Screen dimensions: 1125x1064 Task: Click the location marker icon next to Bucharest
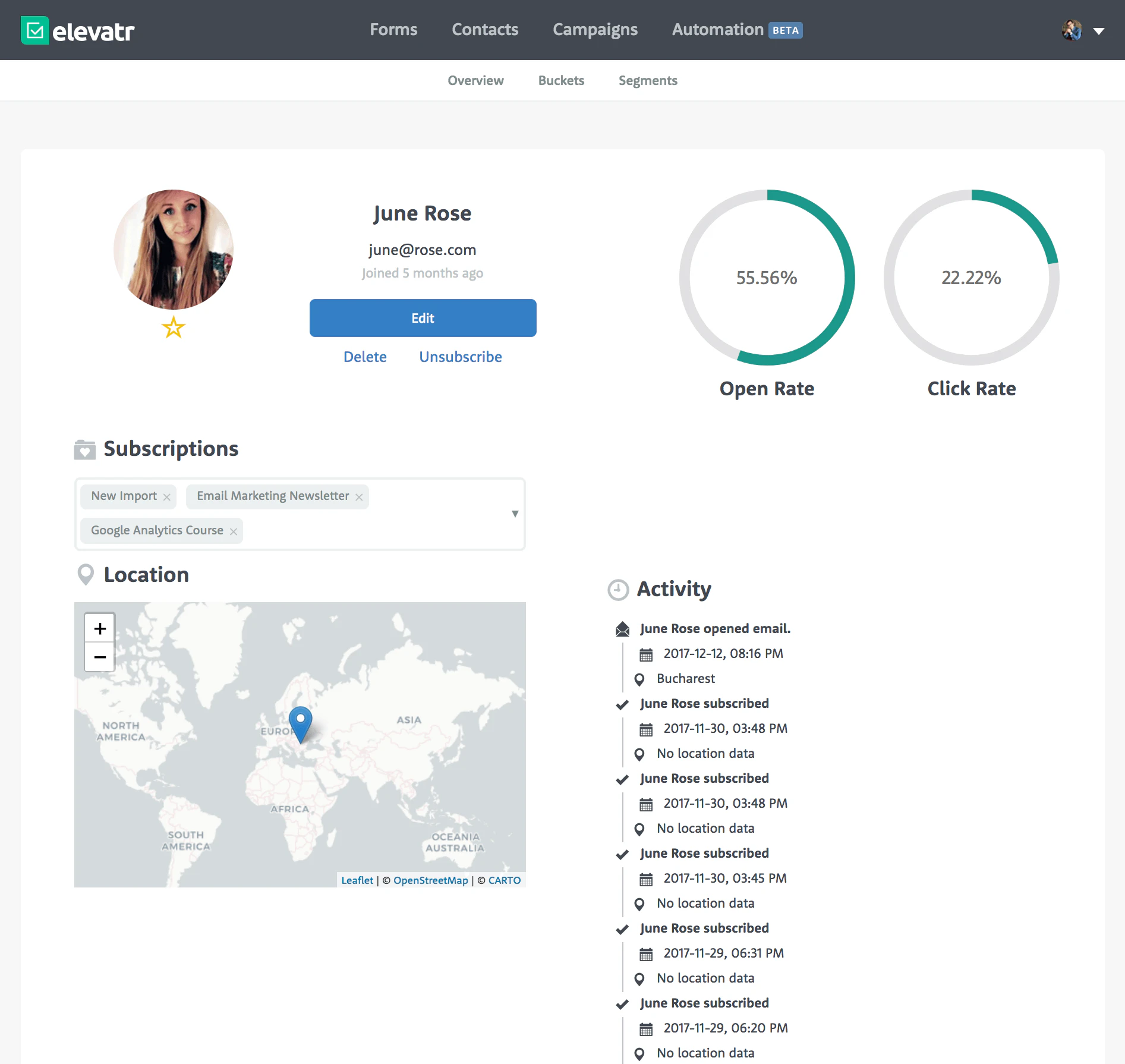point(639,679)
